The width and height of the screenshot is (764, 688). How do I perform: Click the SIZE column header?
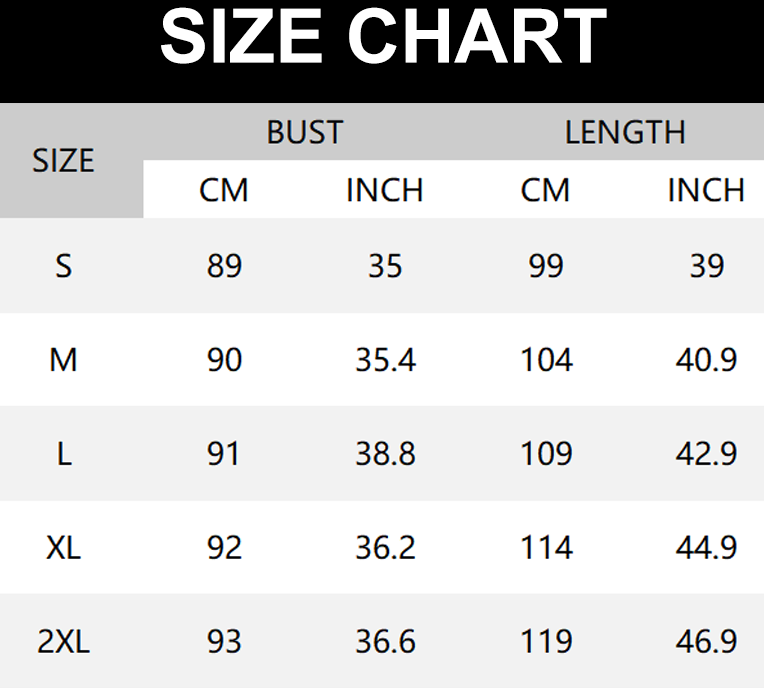point(63,161)
